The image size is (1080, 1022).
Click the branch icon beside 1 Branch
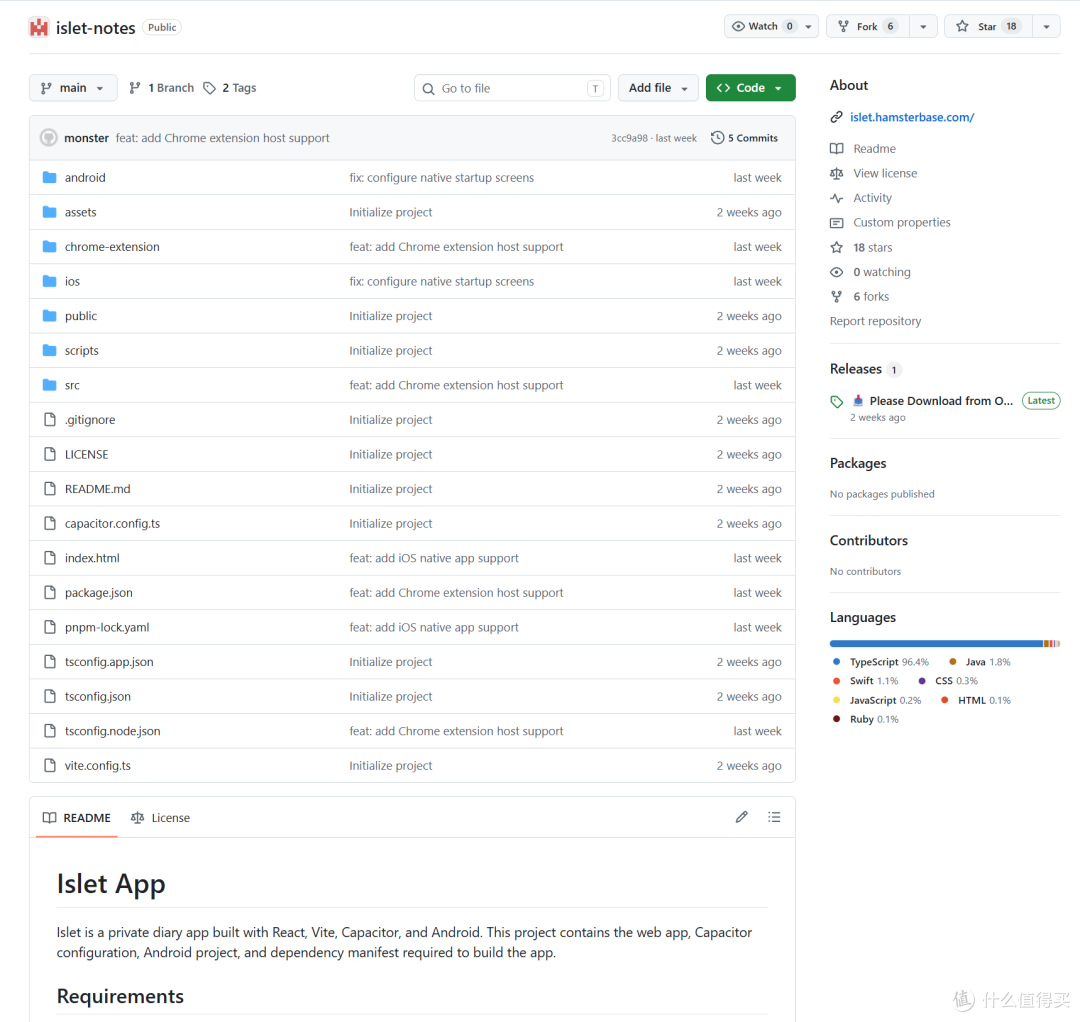[135, 88]
